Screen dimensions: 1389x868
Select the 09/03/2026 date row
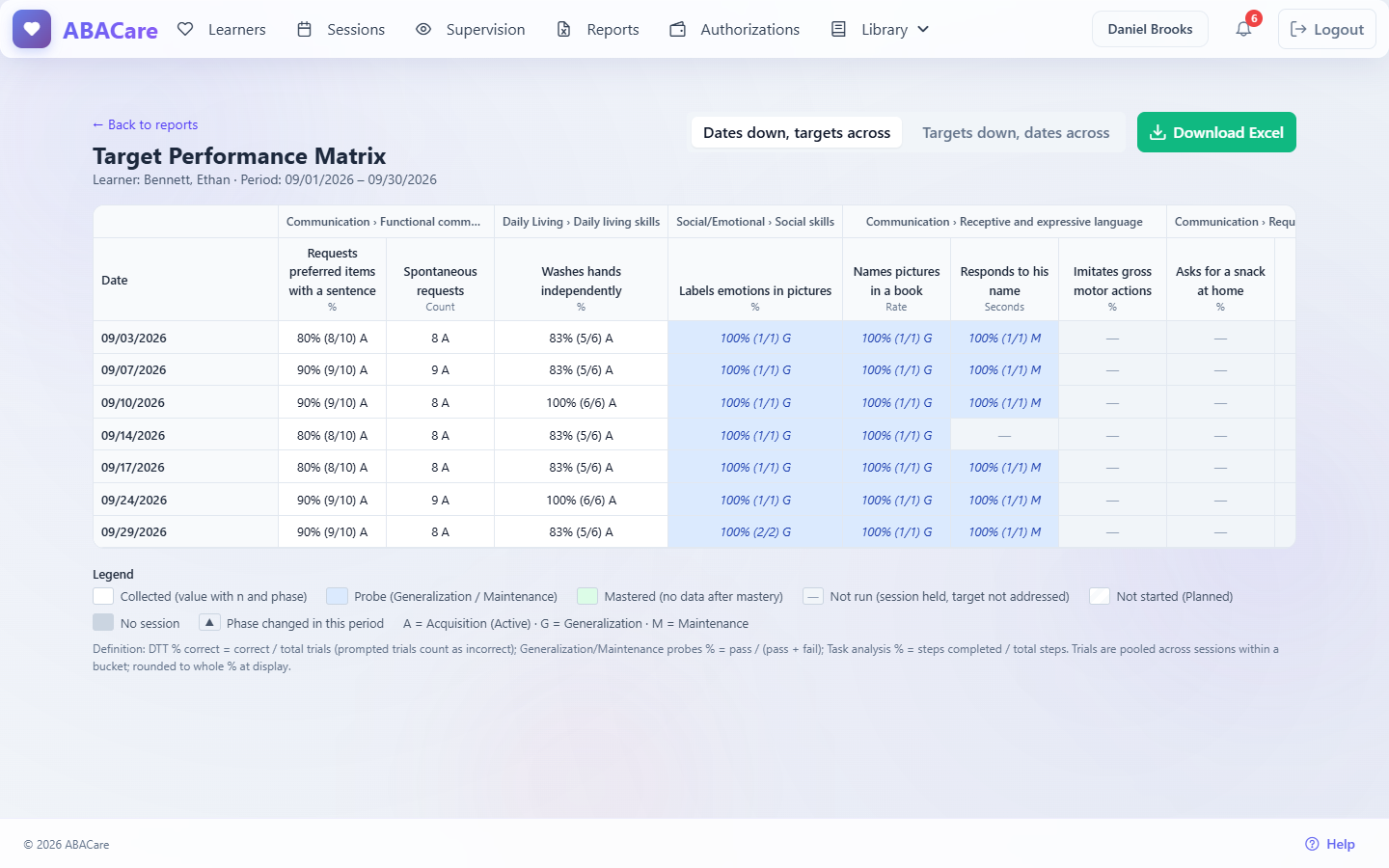[x=694, y=338]
